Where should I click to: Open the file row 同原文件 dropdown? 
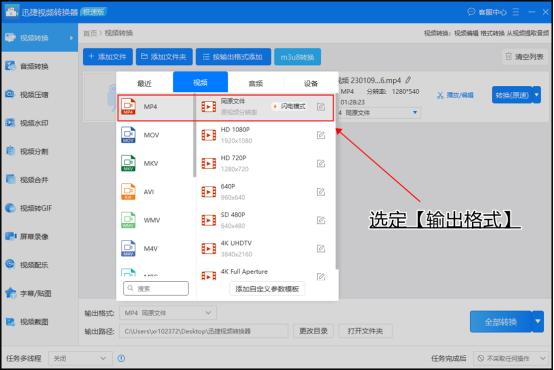[378, 112]
